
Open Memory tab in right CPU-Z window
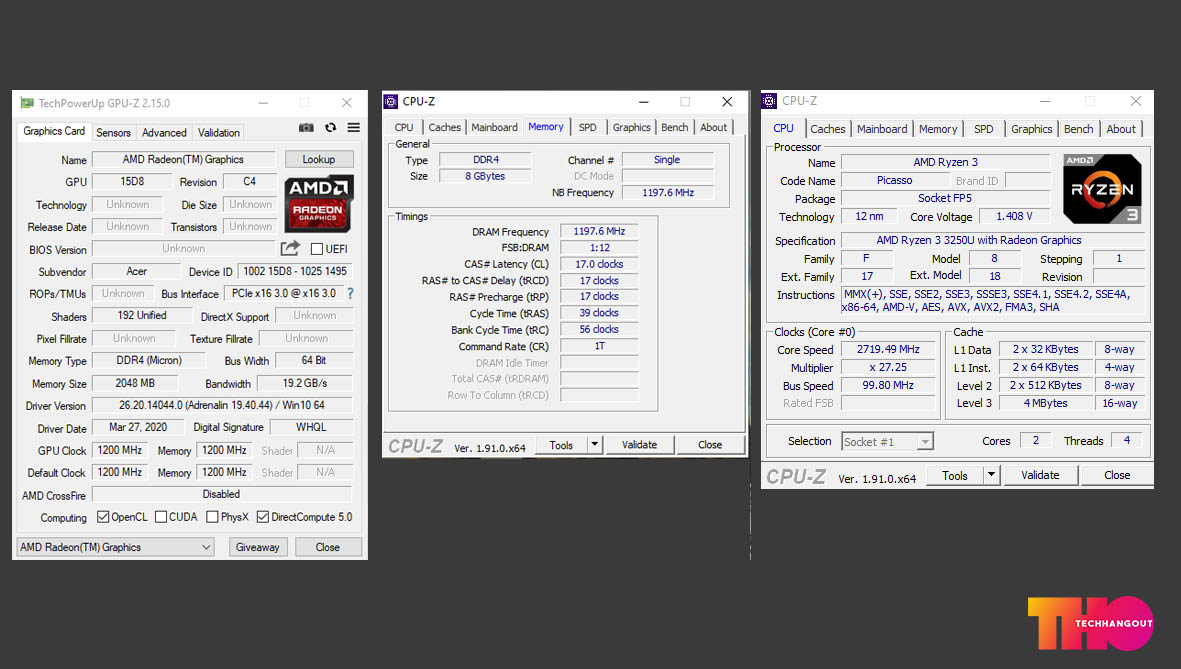click(x=938, y=129)
